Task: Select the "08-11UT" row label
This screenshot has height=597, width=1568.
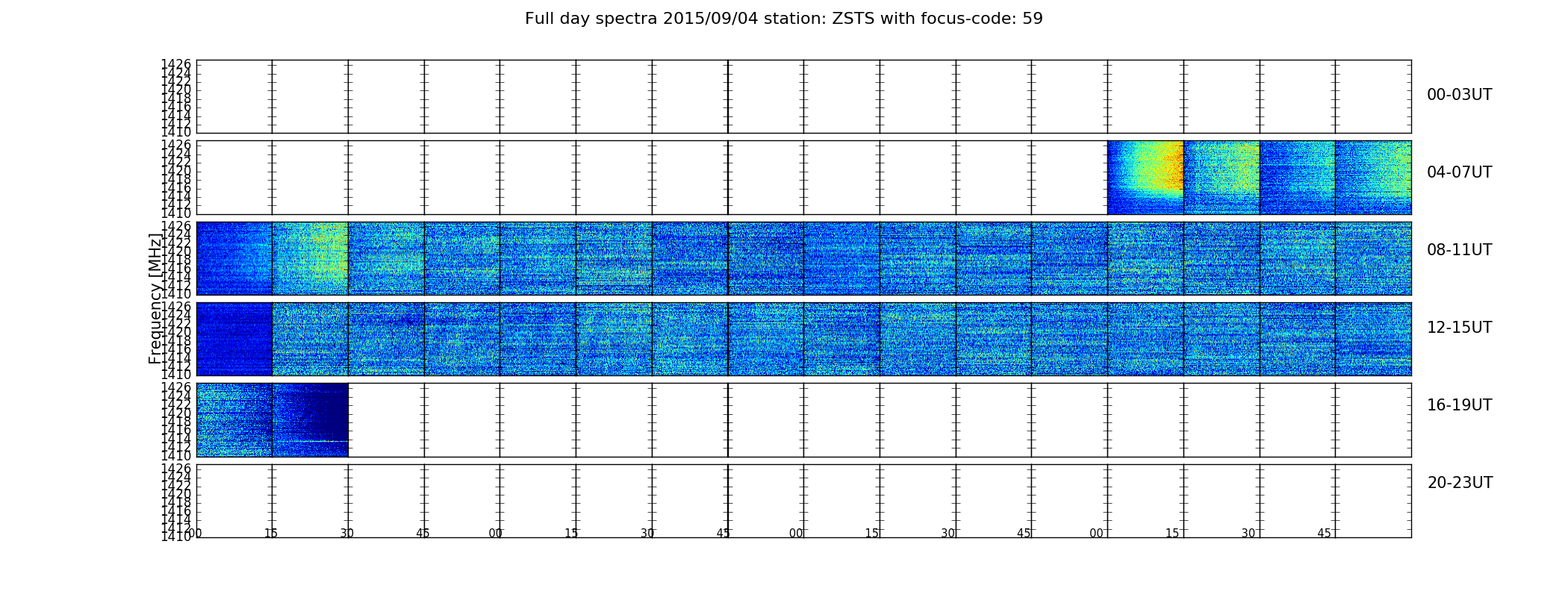Action: (1459, 250)
